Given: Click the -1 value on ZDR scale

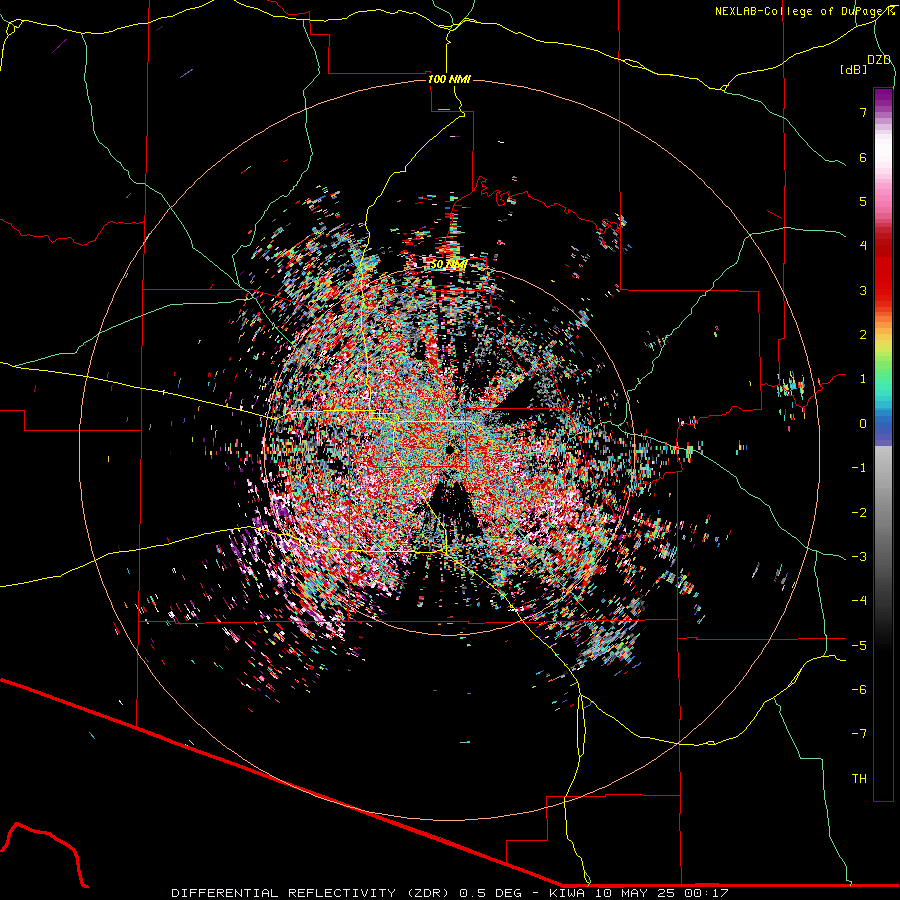Looking at the screenshot, I should click(x=859, y=468).
